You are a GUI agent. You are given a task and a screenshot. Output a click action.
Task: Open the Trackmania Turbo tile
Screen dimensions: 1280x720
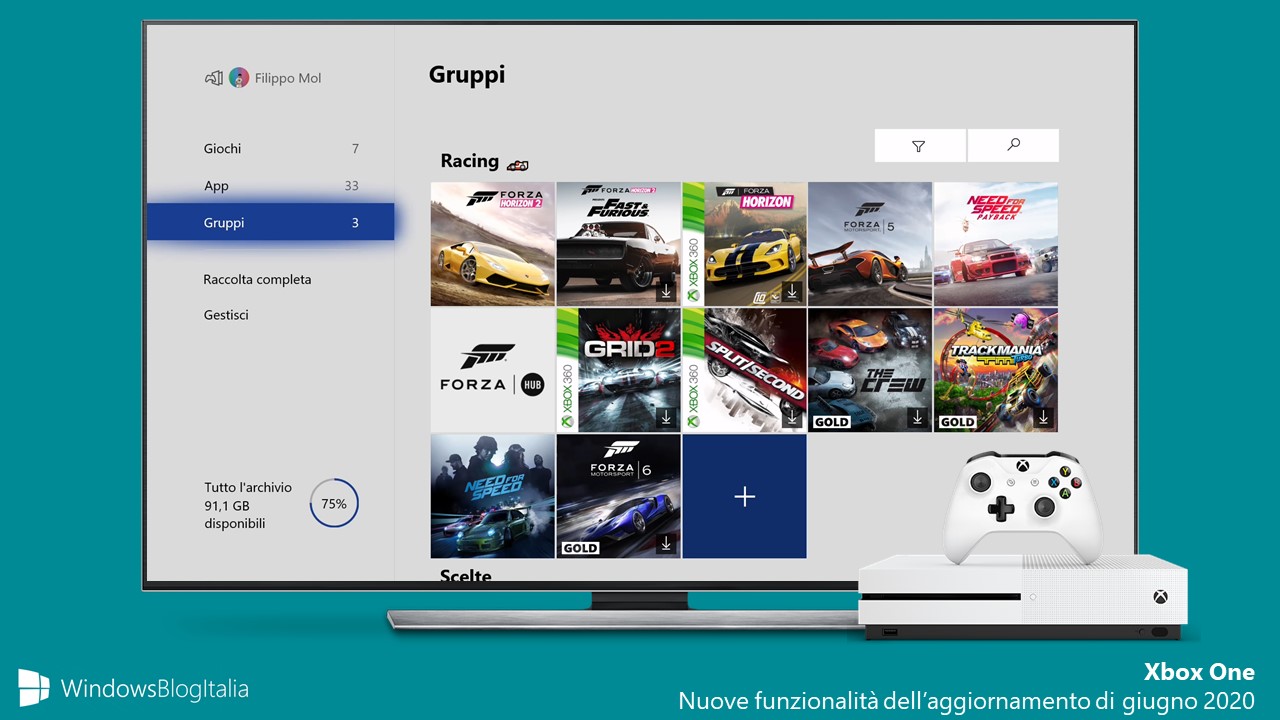(x=996, y=370)
